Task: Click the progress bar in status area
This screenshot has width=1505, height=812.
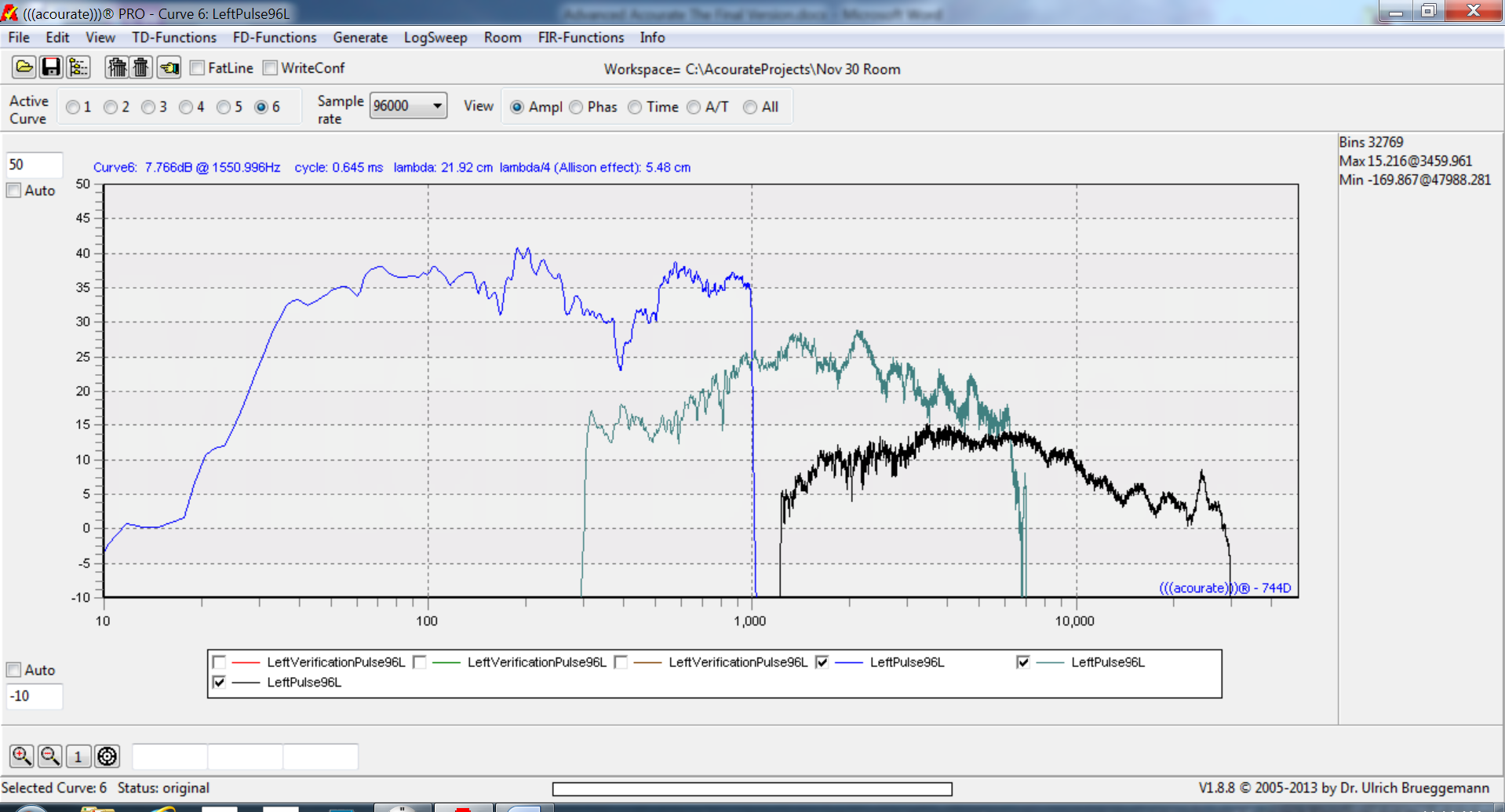Action: pos(752,788)
